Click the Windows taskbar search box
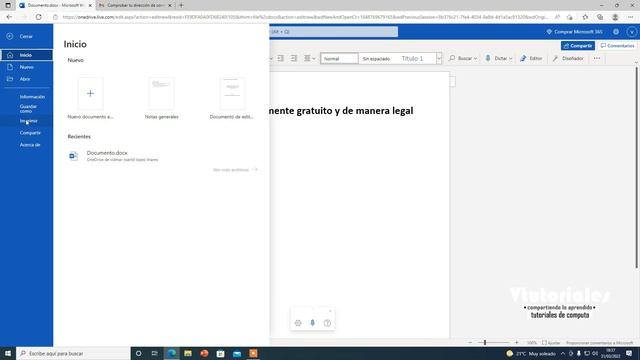The image size is (640, 360). [73, 353]
